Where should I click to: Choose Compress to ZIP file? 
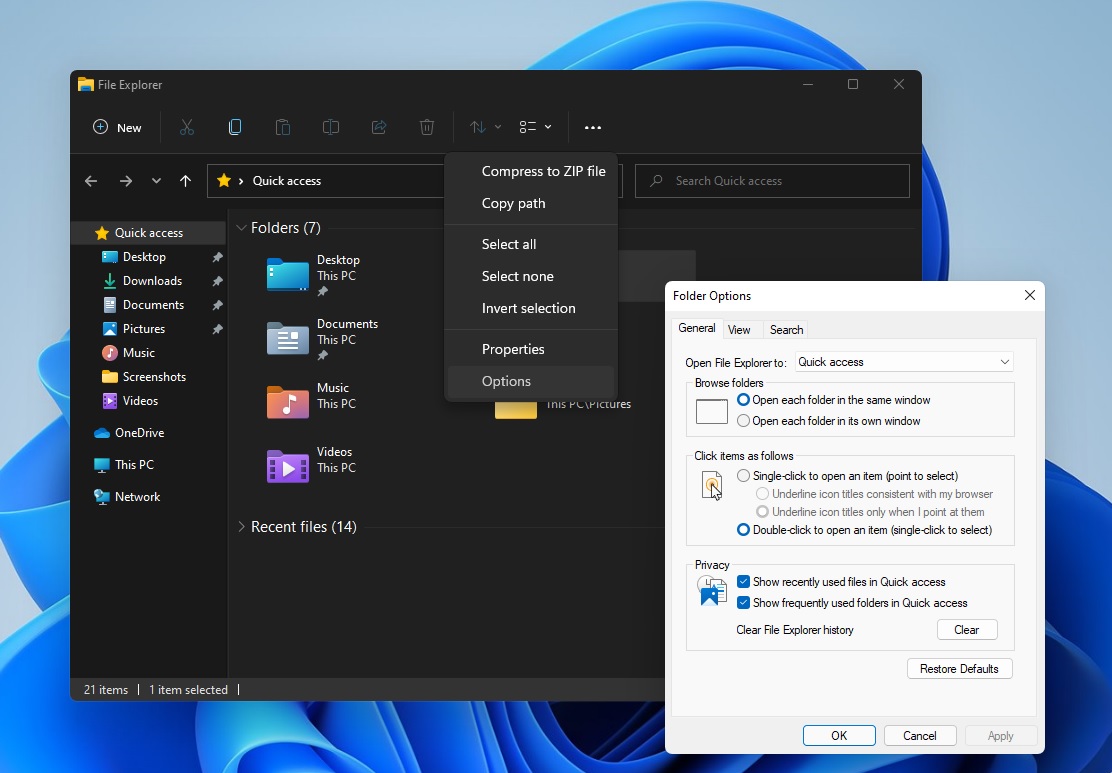tap(531, 171)
